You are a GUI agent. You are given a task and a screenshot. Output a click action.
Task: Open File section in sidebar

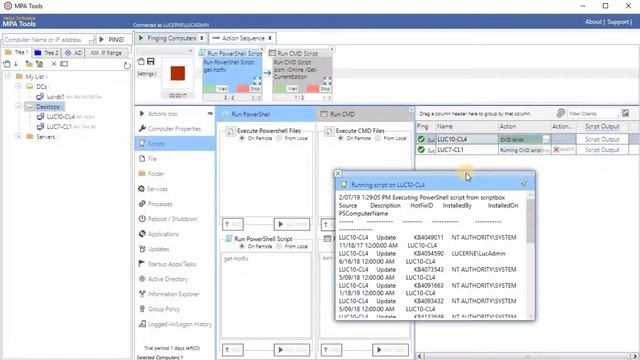click(152, 158)
